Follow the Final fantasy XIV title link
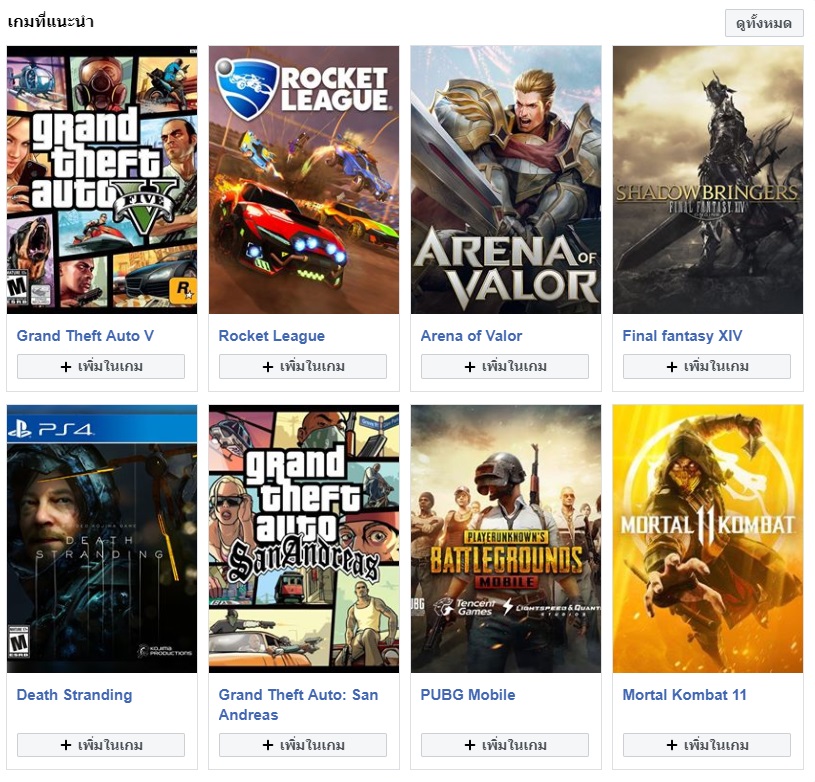The height and width of the screenshot is (782, 815). tap(682, 336)
